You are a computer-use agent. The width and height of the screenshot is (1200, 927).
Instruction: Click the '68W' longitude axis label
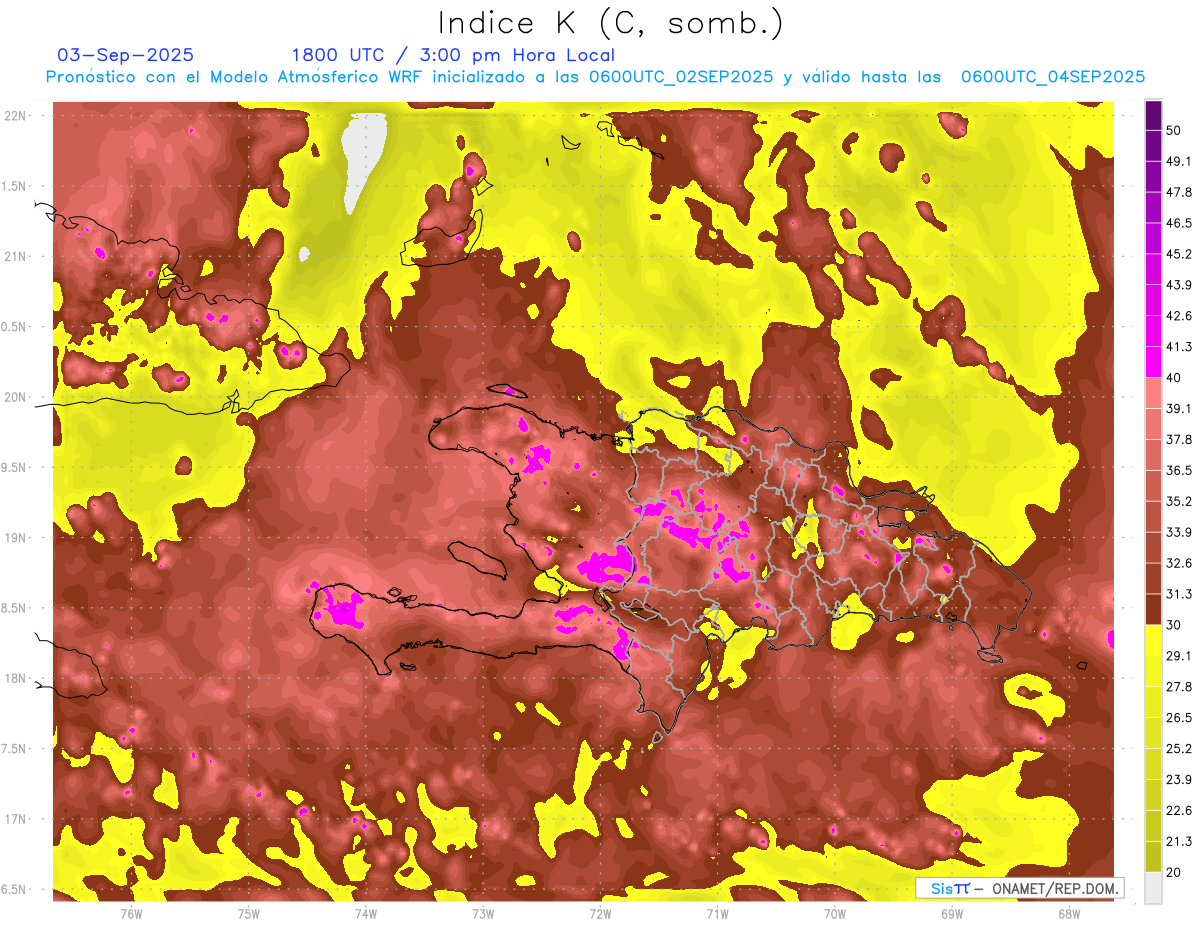coord(1069,914)
